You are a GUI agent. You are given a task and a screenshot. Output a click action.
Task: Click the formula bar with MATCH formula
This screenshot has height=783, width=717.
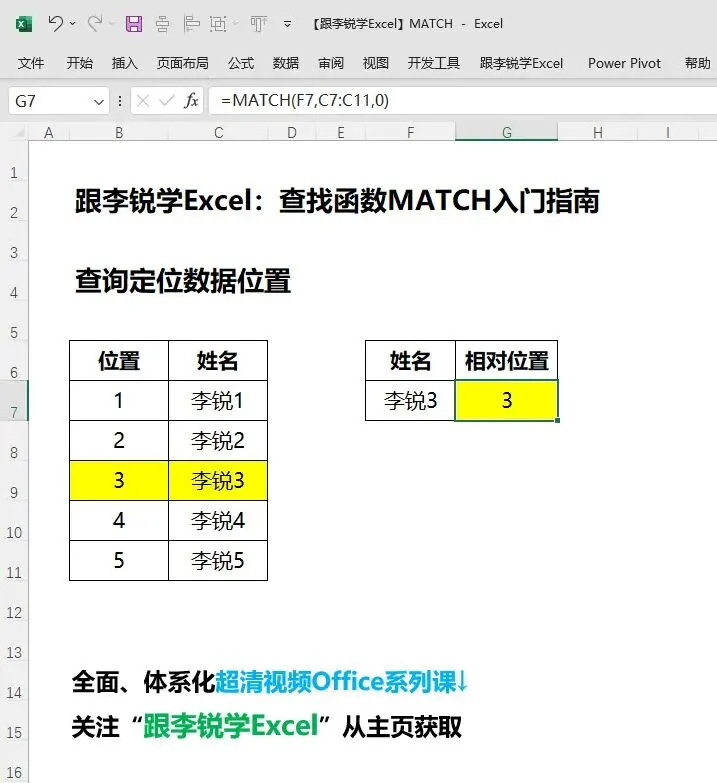pyautogui.click(x=463, y=101)
